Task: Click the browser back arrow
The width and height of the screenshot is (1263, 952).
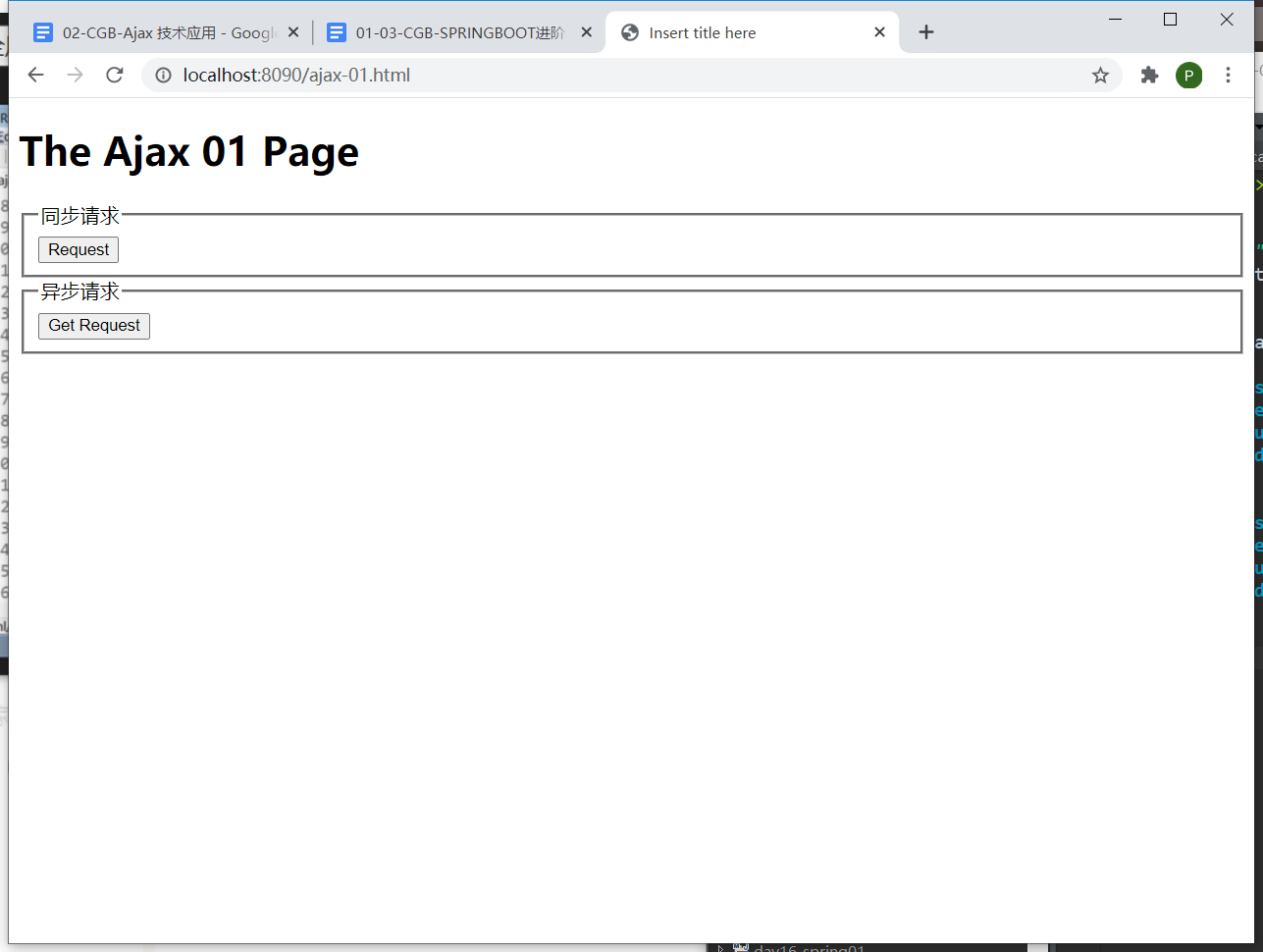Action: click(x=36, y=75)
